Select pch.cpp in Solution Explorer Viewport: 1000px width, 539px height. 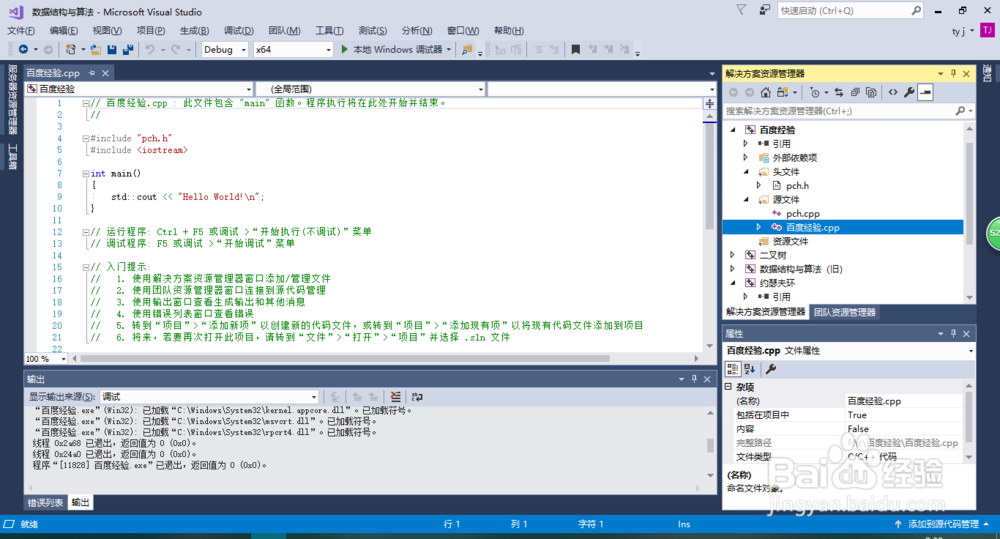pyautogui.click(x=802, y=214)
